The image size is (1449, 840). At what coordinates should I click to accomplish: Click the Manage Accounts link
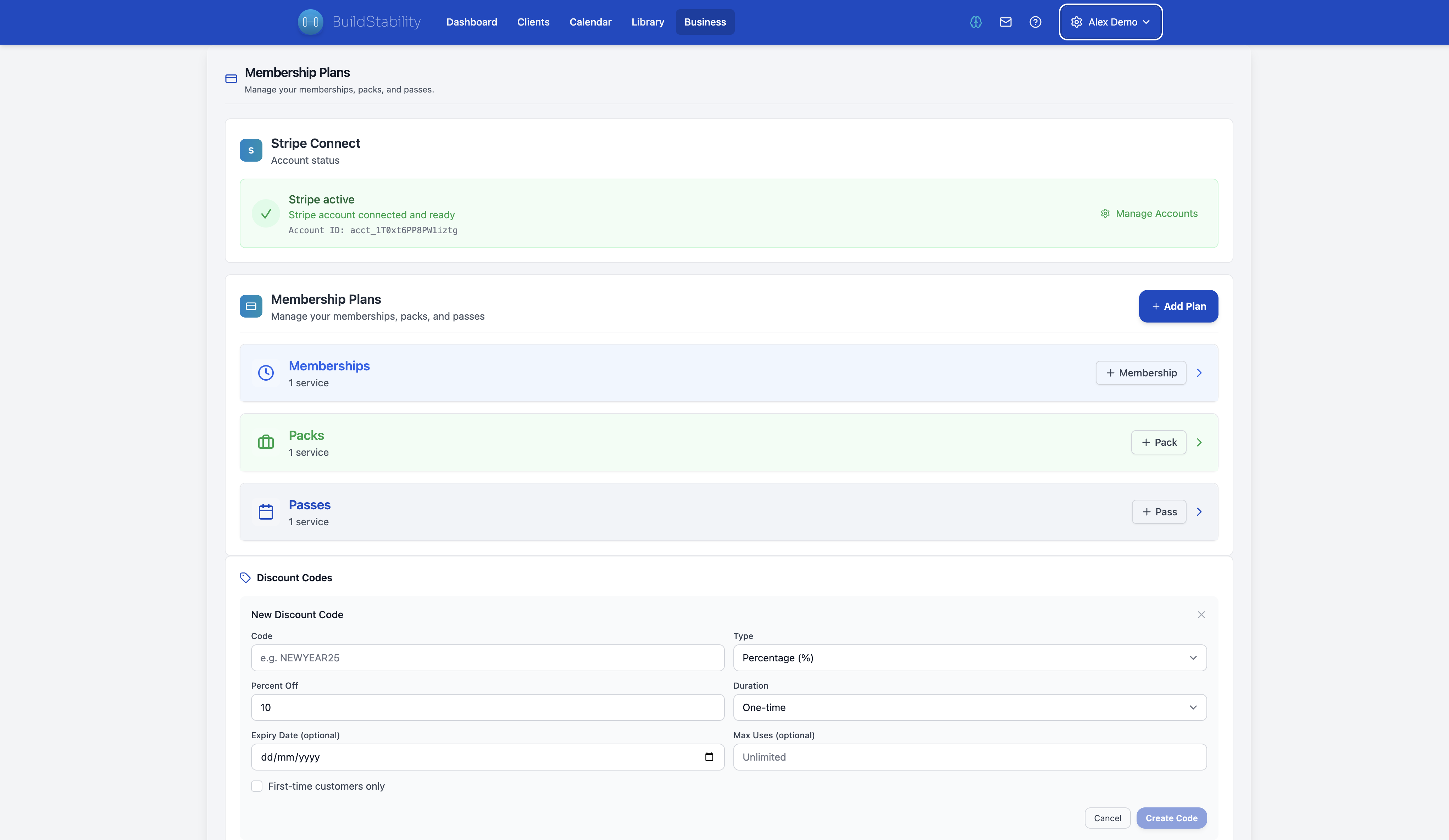click(x=1149, y=213)
